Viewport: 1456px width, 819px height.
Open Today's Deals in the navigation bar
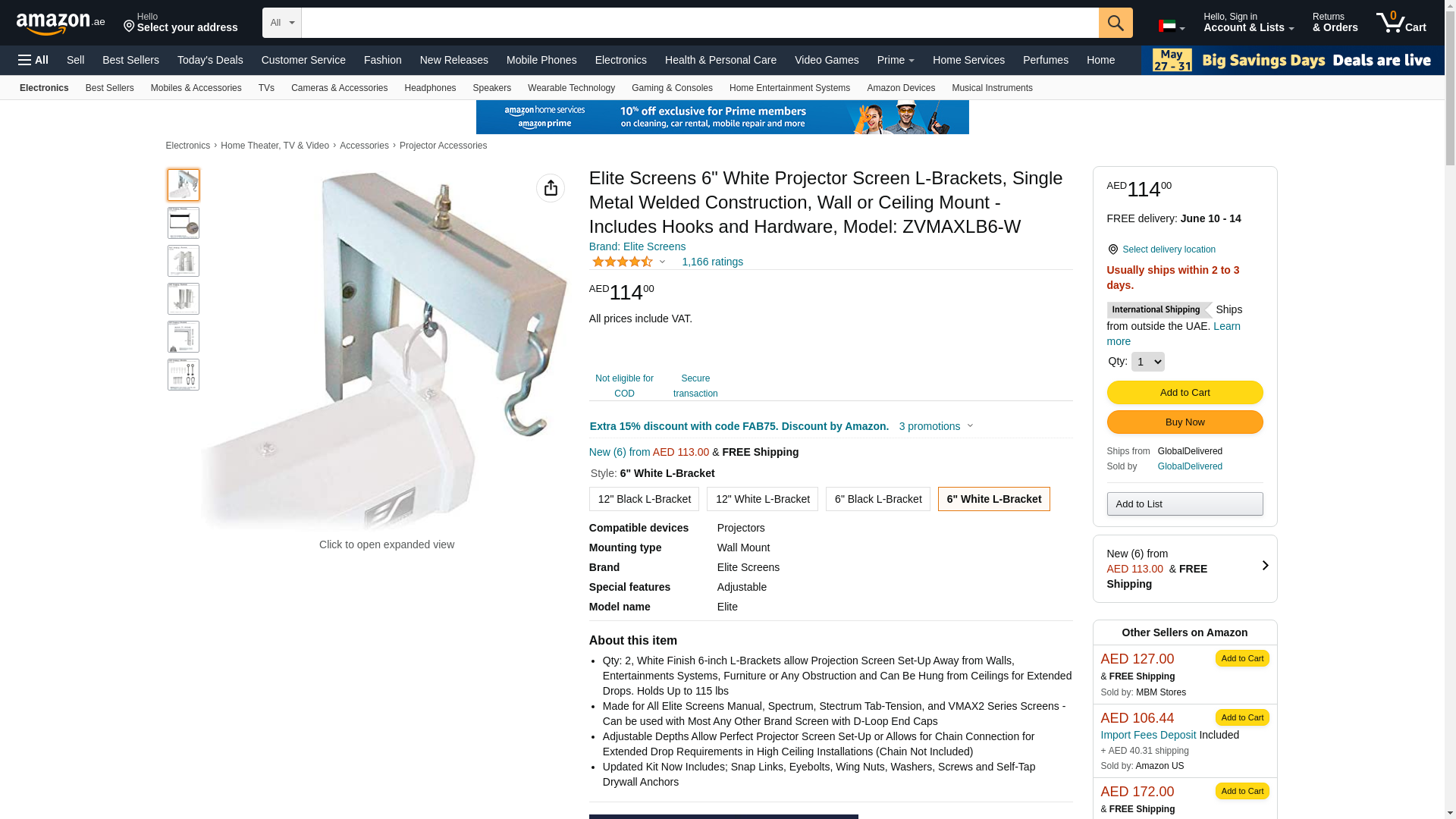210,60
